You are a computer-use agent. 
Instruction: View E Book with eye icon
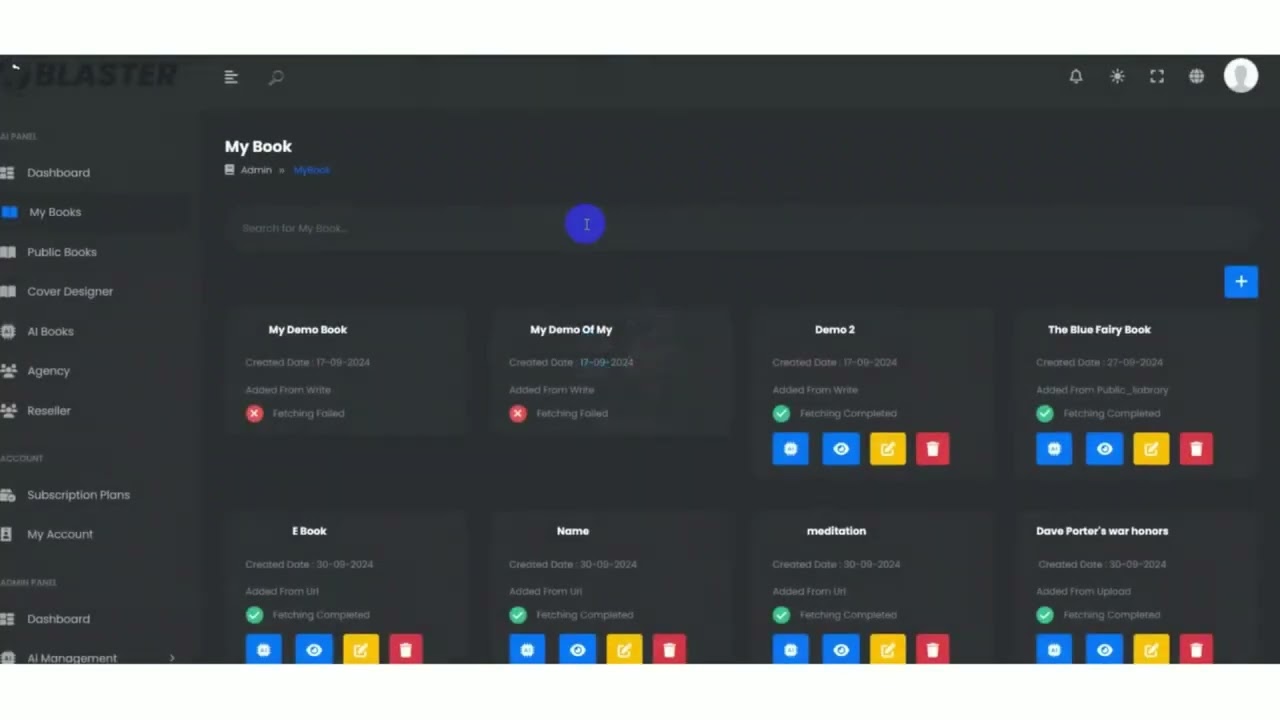[314, 649]
